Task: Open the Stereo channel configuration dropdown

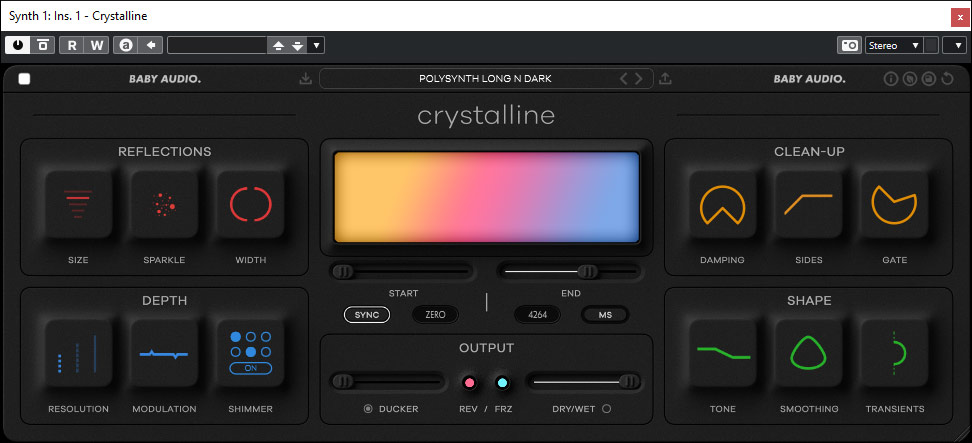Action: [x=893, y=45]
